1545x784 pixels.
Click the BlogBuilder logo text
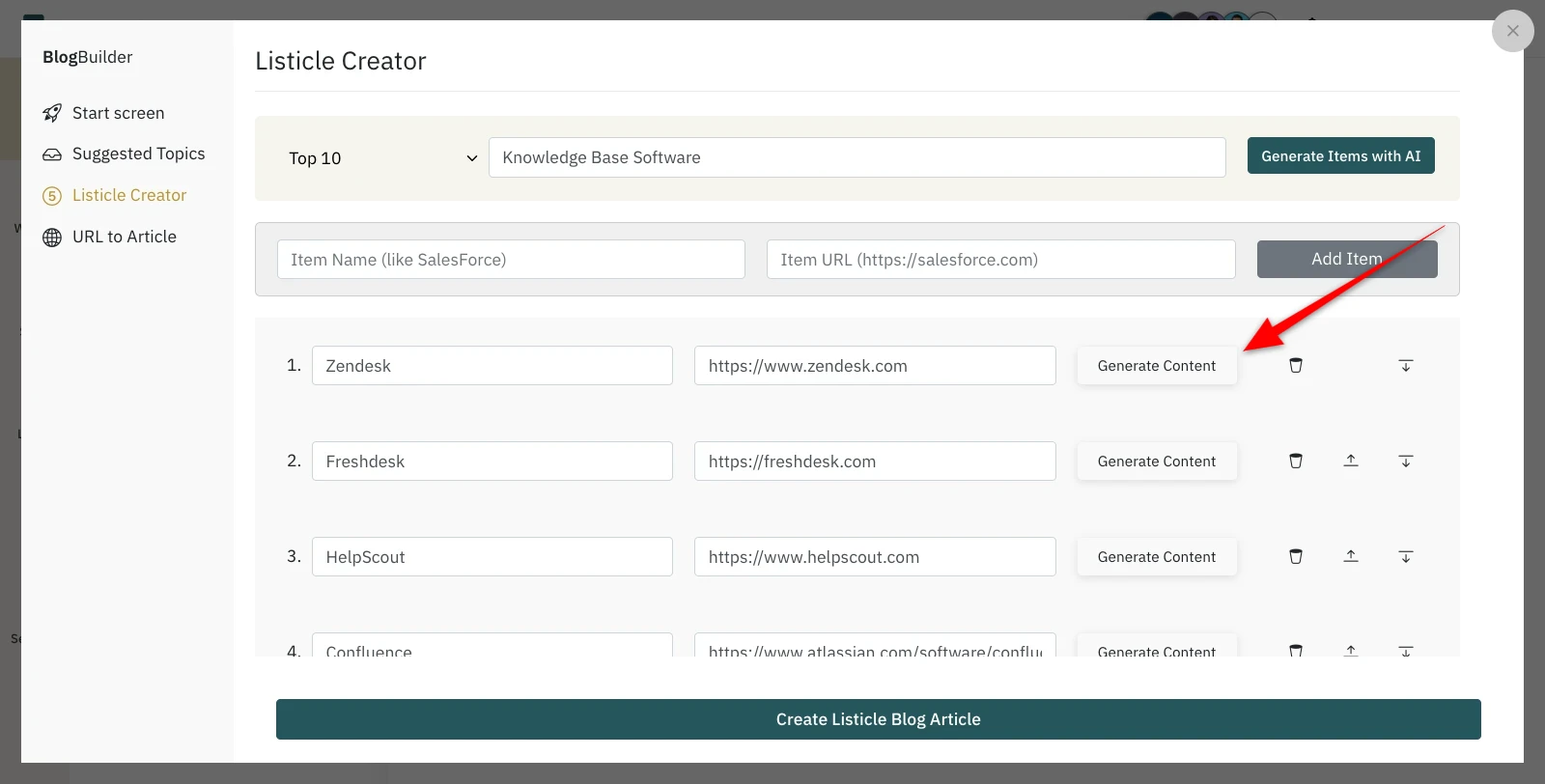88,57
